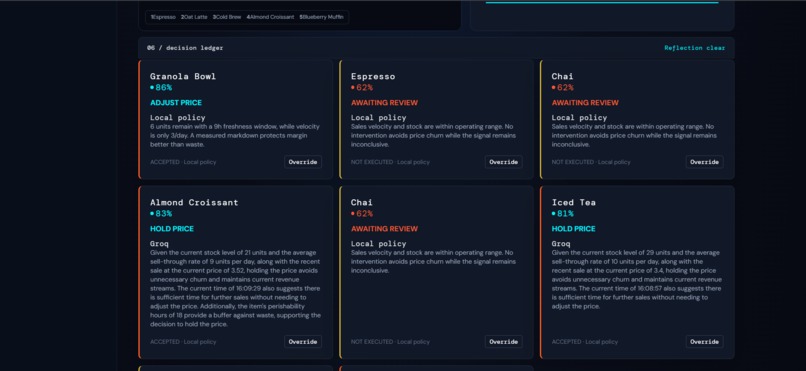Click the Reflection clear link

click(x=694, y=48)
